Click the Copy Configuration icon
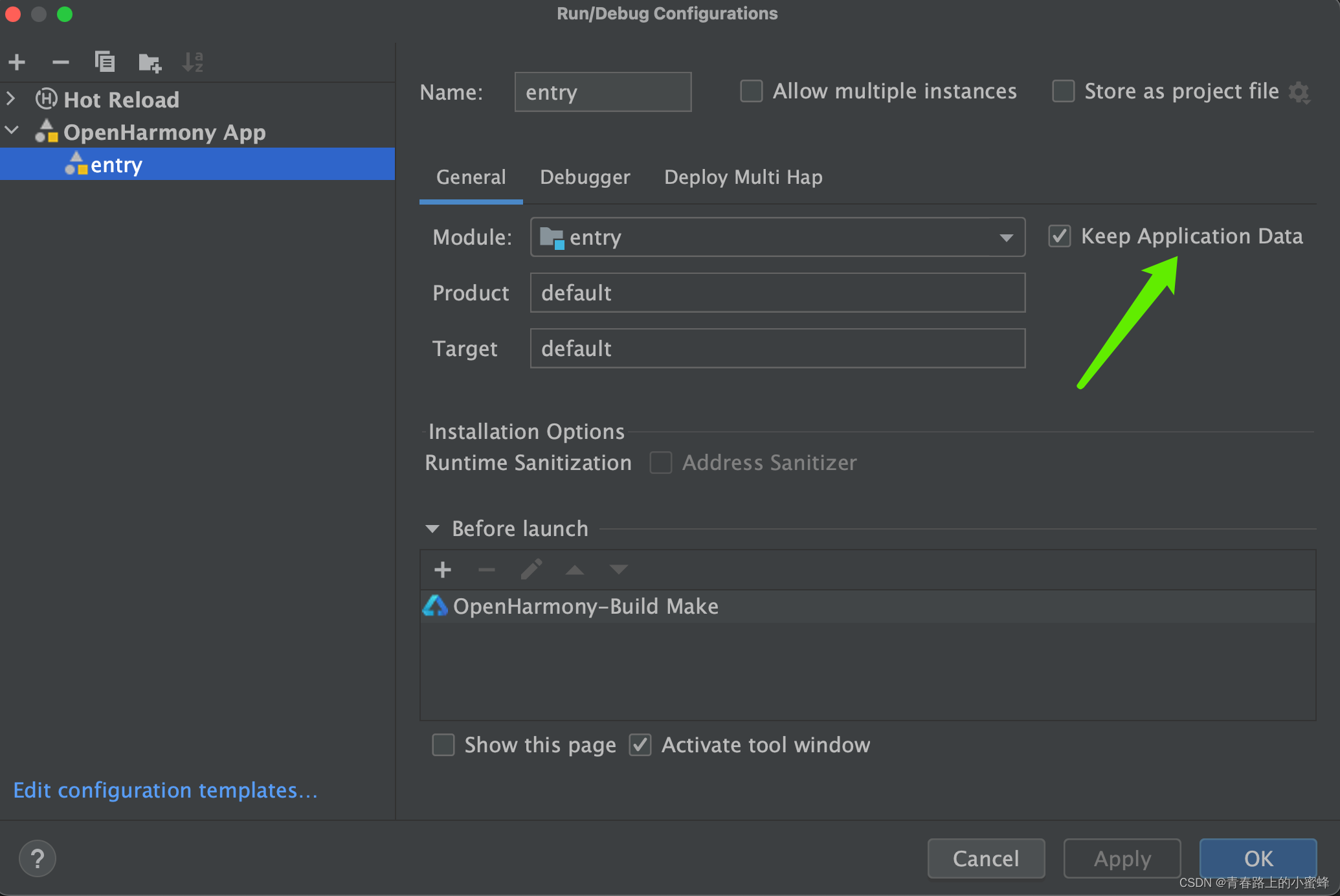The height and width of the screenshot is (896, 1340). (105, 62)
